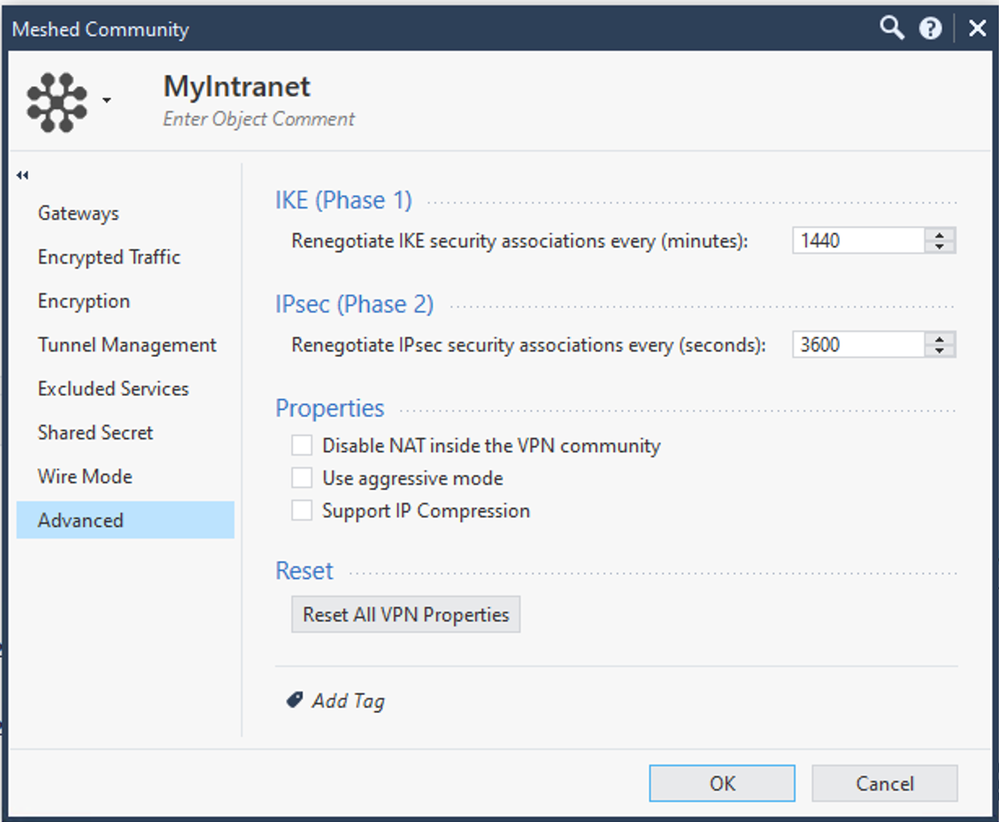The height and width of the screenshot is (822, 999).
Task: Click the Properties section heading
Action: tap(330, 408)
